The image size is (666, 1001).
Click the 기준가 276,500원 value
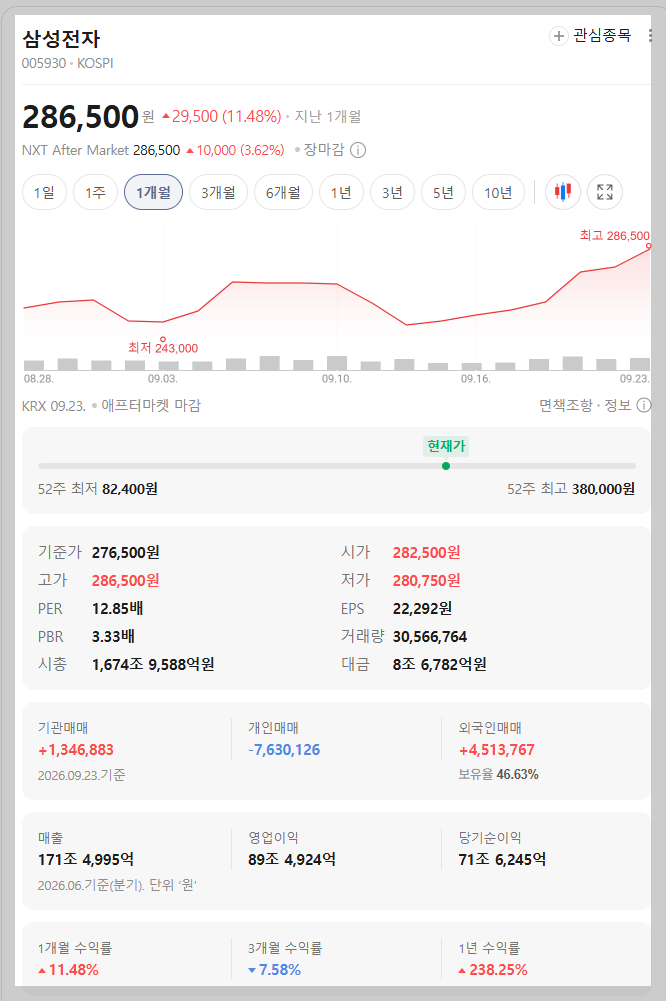tap(126, 552)
